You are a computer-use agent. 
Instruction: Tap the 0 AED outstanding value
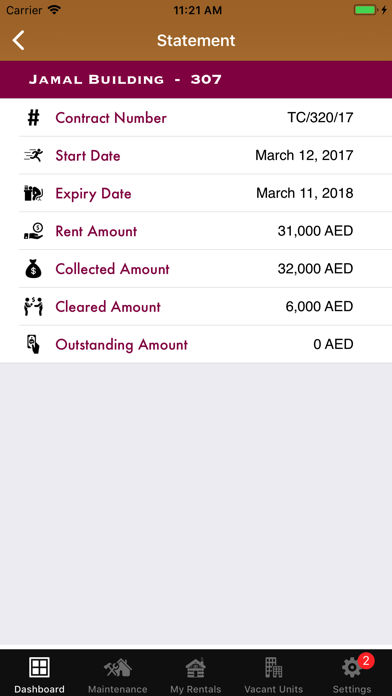[333, 344]
